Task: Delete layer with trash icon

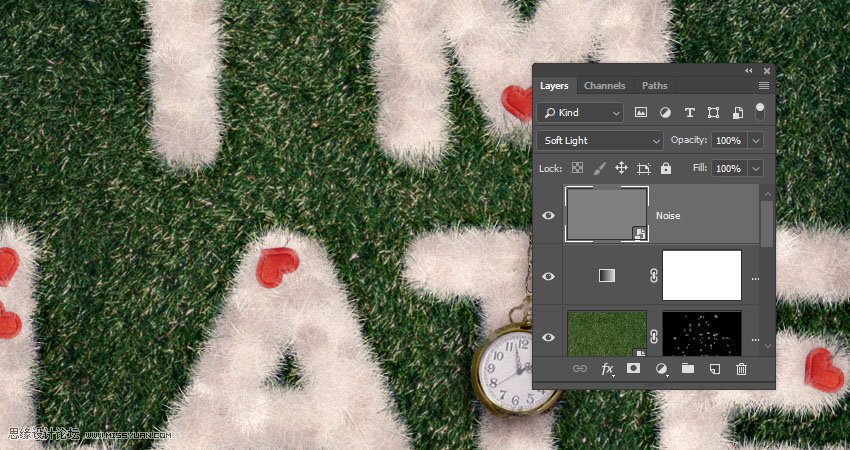Action: click(x=741, y=369)
